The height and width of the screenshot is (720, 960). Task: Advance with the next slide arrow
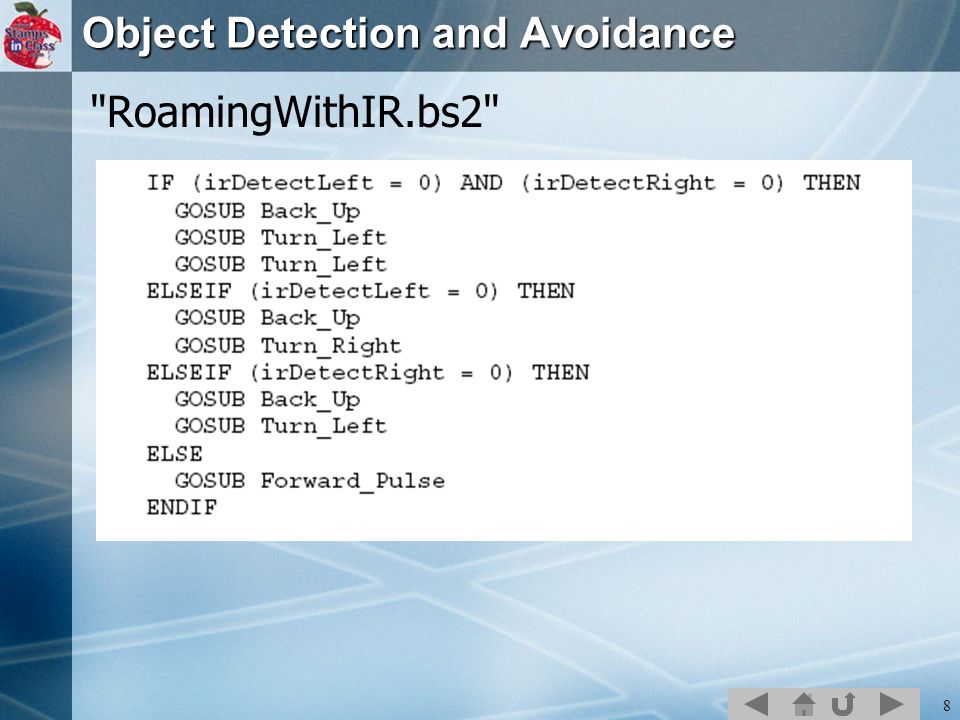click(x=891, y=704)
